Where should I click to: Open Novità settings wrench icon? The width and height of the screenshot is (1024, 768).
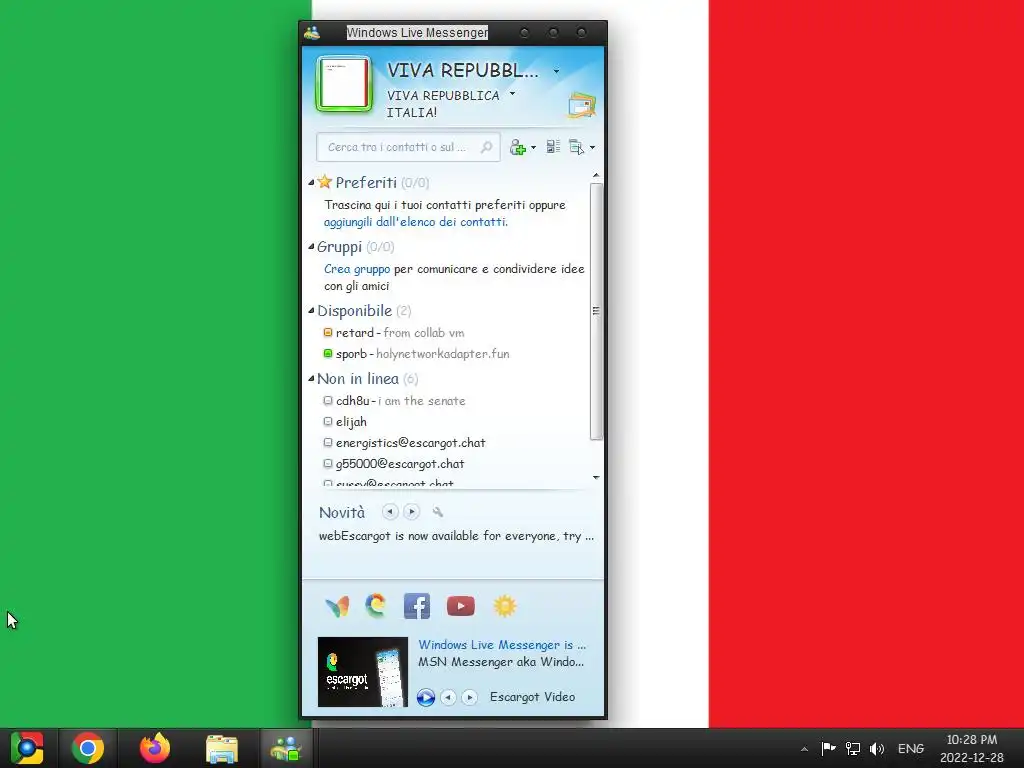pyautogui.click(x=438, y=512)
